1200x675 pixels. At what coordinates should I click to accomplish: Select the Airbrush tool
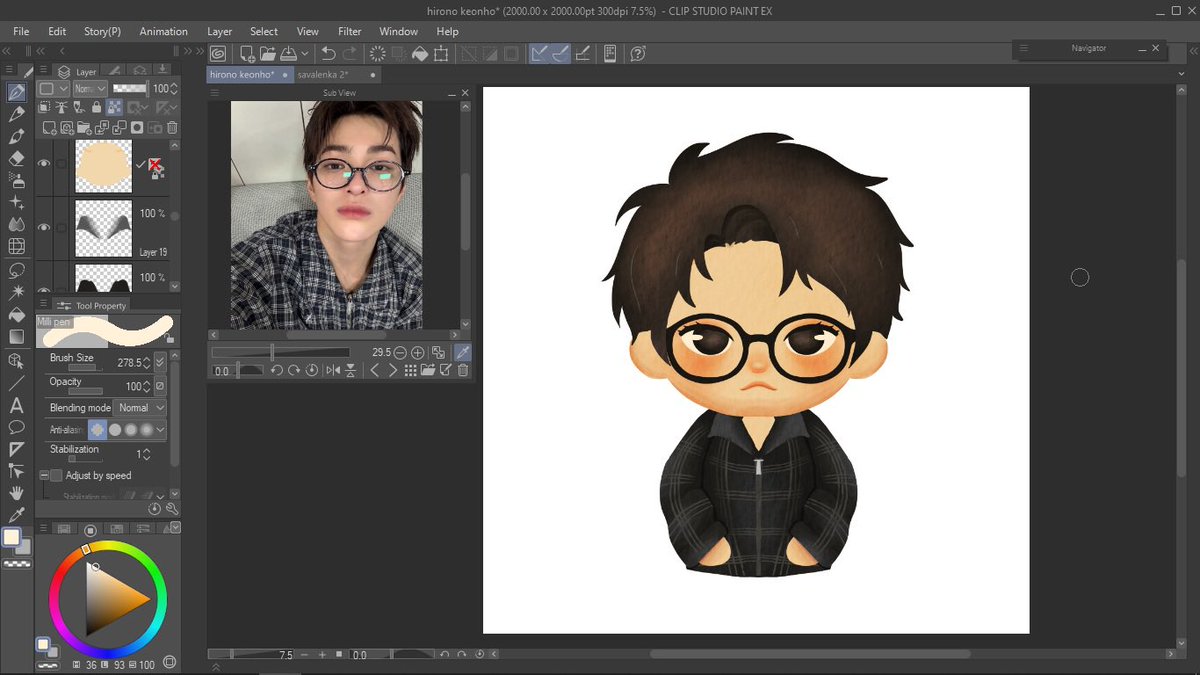16,180
